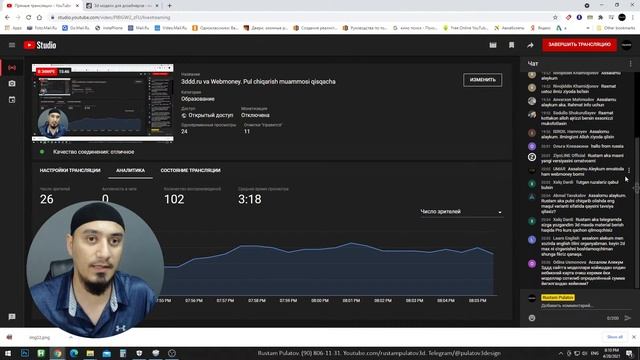Open the YouTube Studio hamburger menu
The image size is (640, 360).
tap(12, 45)
